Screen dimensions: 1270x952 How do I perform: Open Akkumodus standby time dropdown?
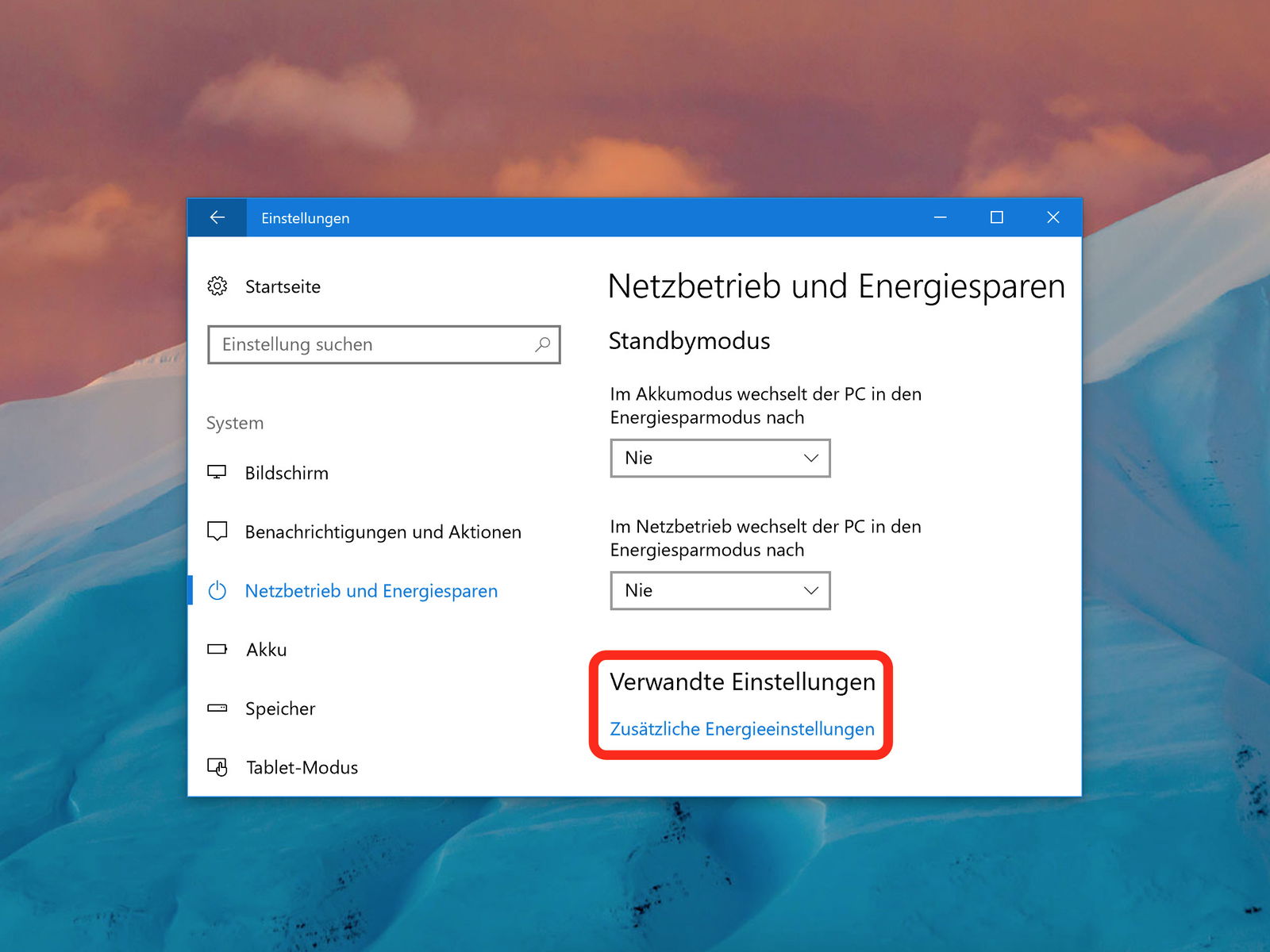tap(720, 458)
